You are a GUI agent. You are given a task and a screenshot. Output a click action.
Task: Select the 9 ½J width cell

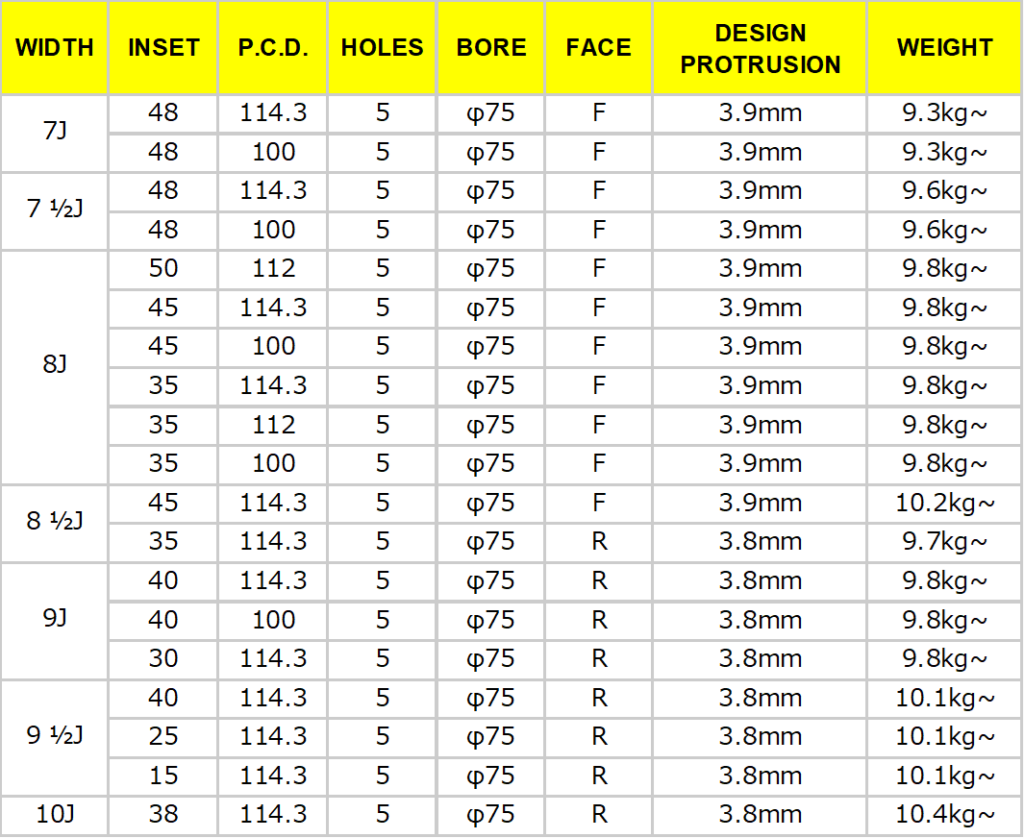pyautogui.click(x=54, y=738)
